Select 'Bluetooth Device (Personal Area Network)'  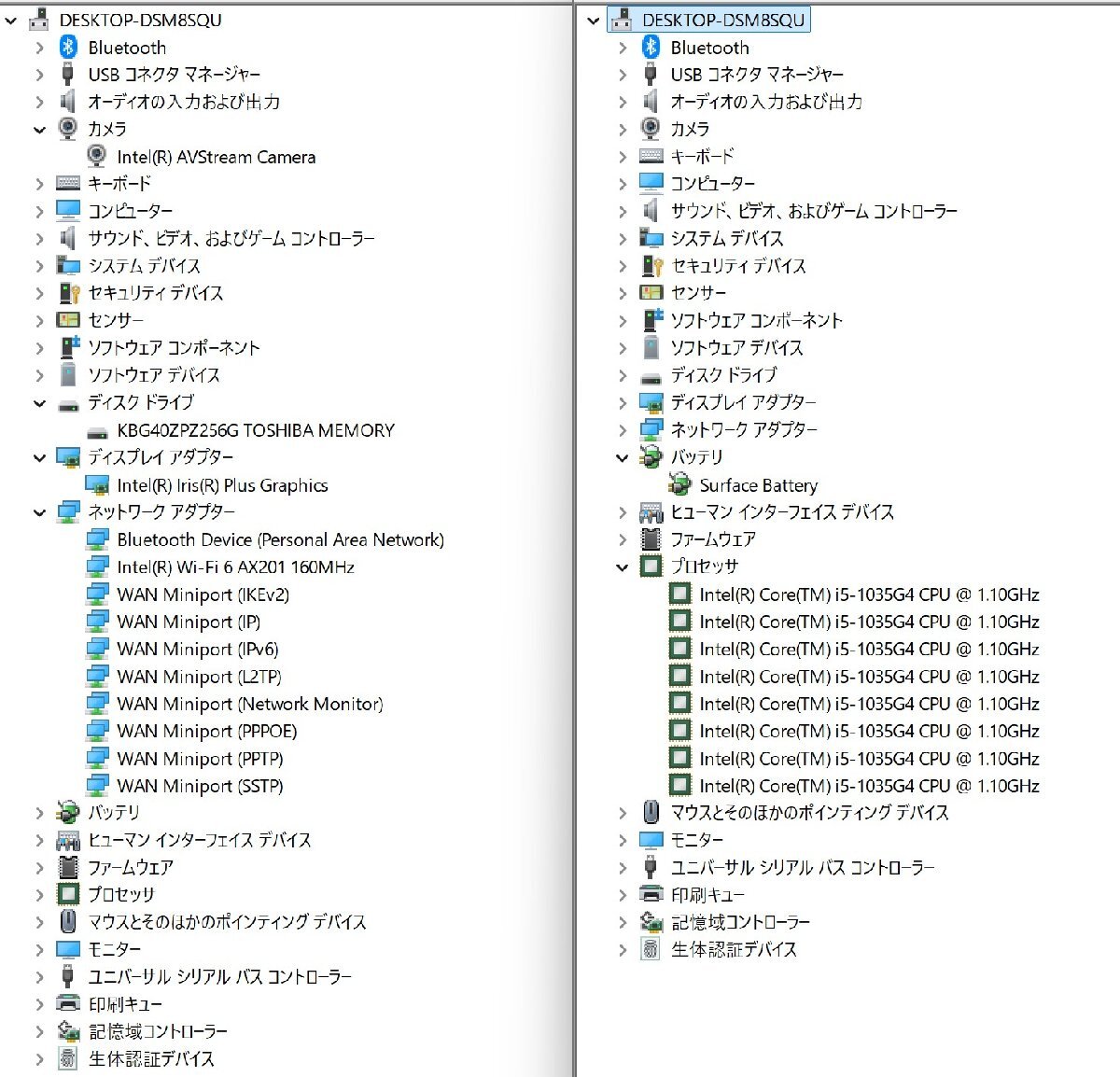(x=280, y=539)
